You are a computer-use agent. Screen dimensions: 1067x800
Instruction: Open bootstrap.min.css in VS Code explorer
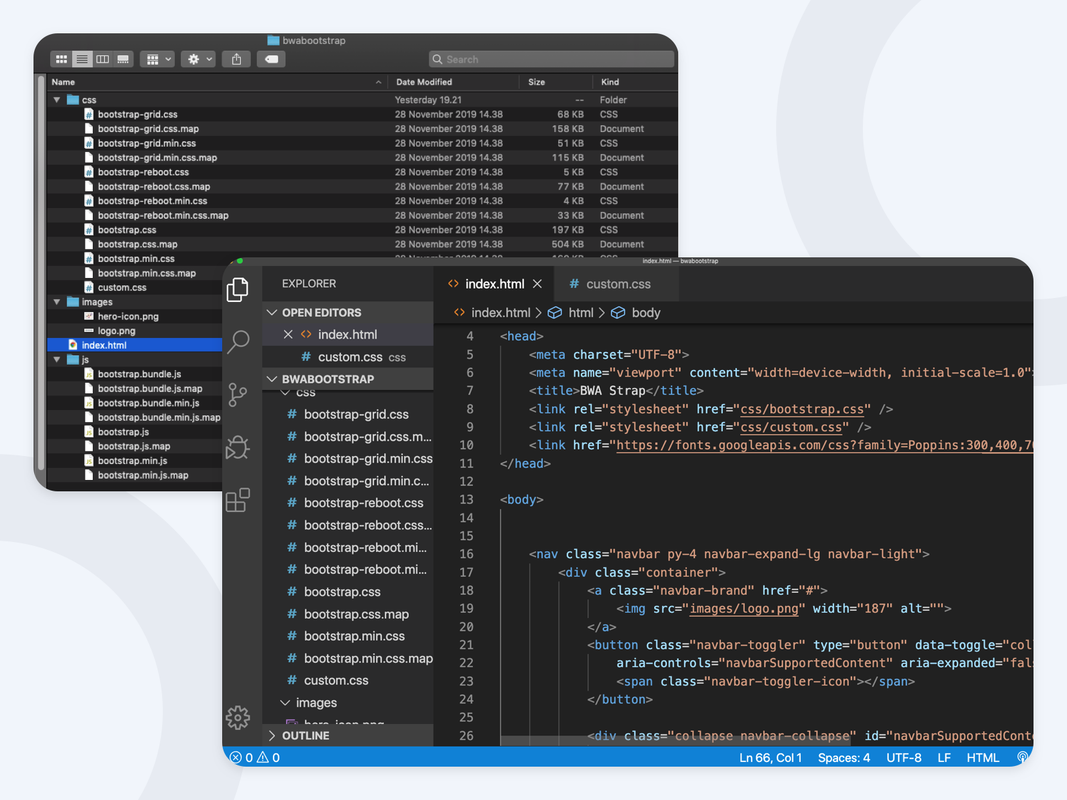coord(348,636)
